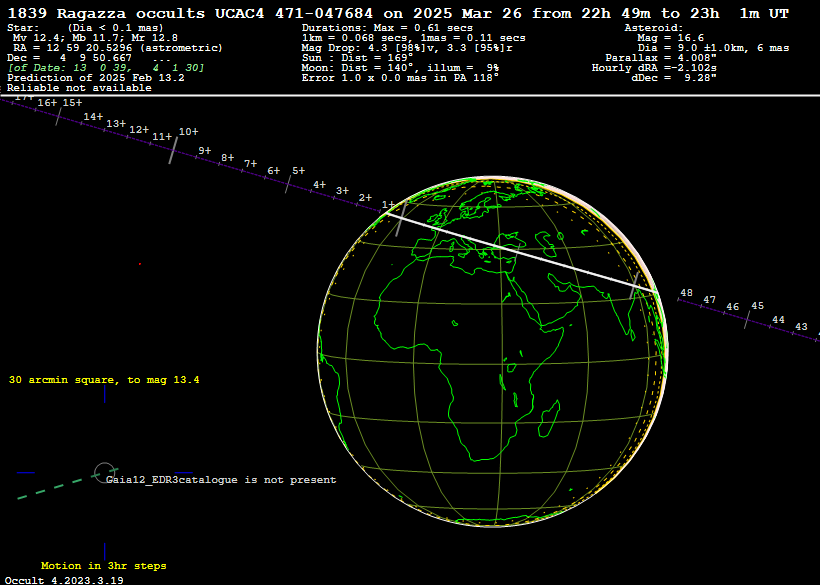Click 'Hourly dRA =-2.102s'

(654, 67)
